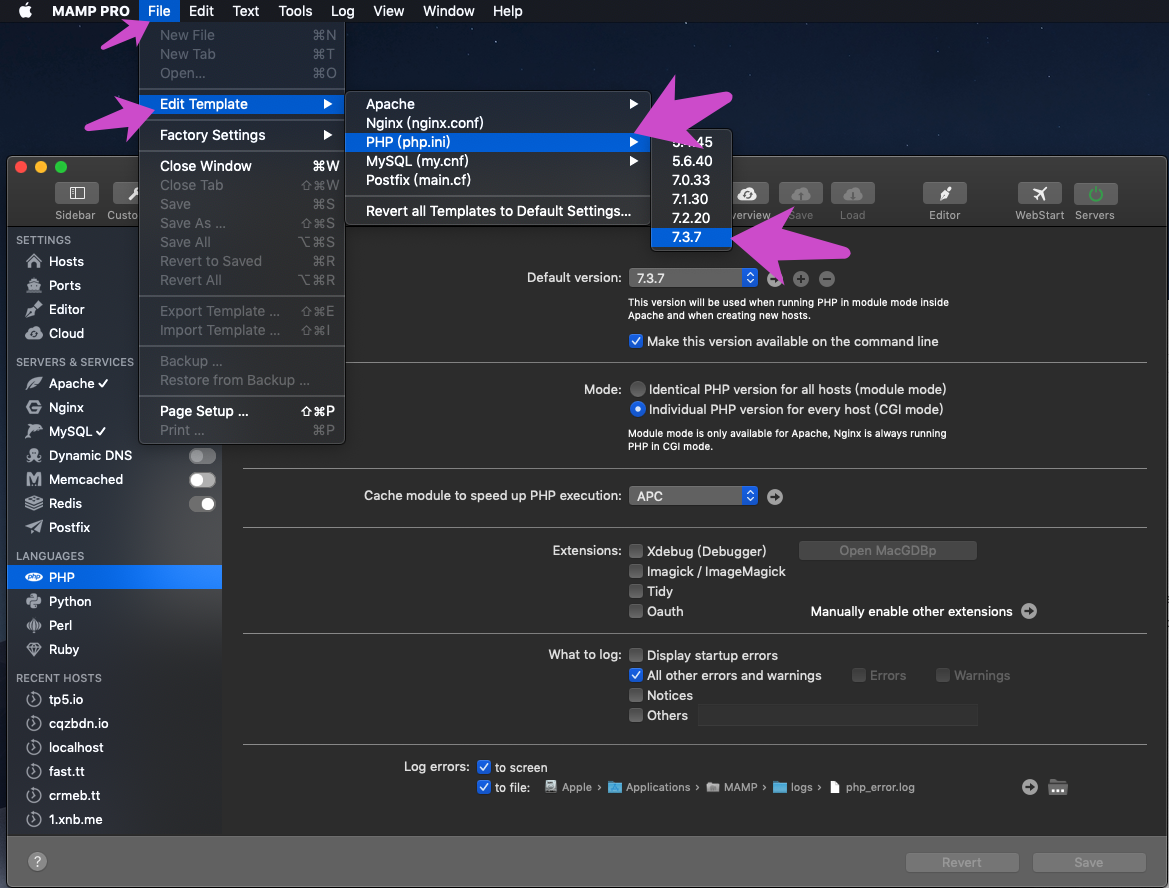Screen dimensions: 1169x888
Task: Enable Imagick / ImageMagick extension
Action: 636,571
